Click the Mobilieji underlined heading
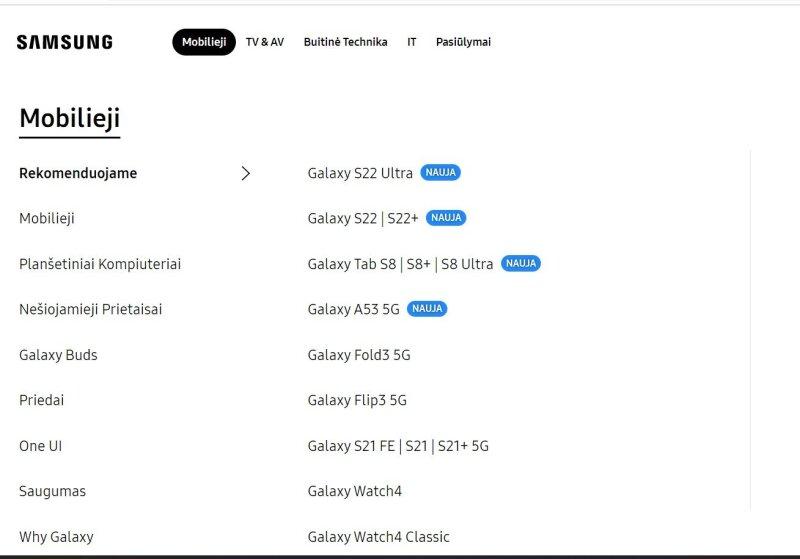The image size is (800, 559). click(70, 118)
